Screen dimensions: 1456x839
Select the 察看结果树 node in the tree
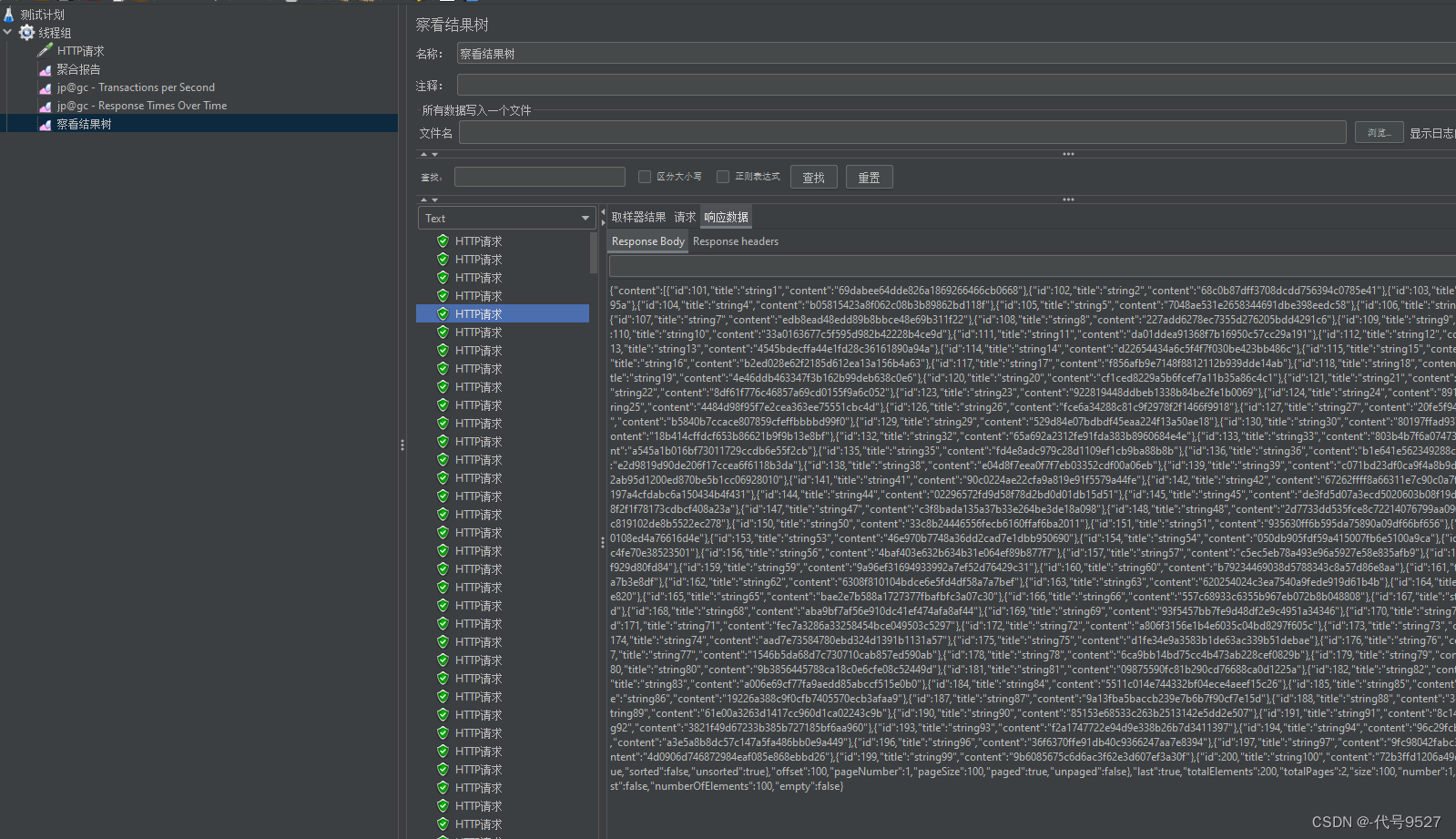pos(84,124)
